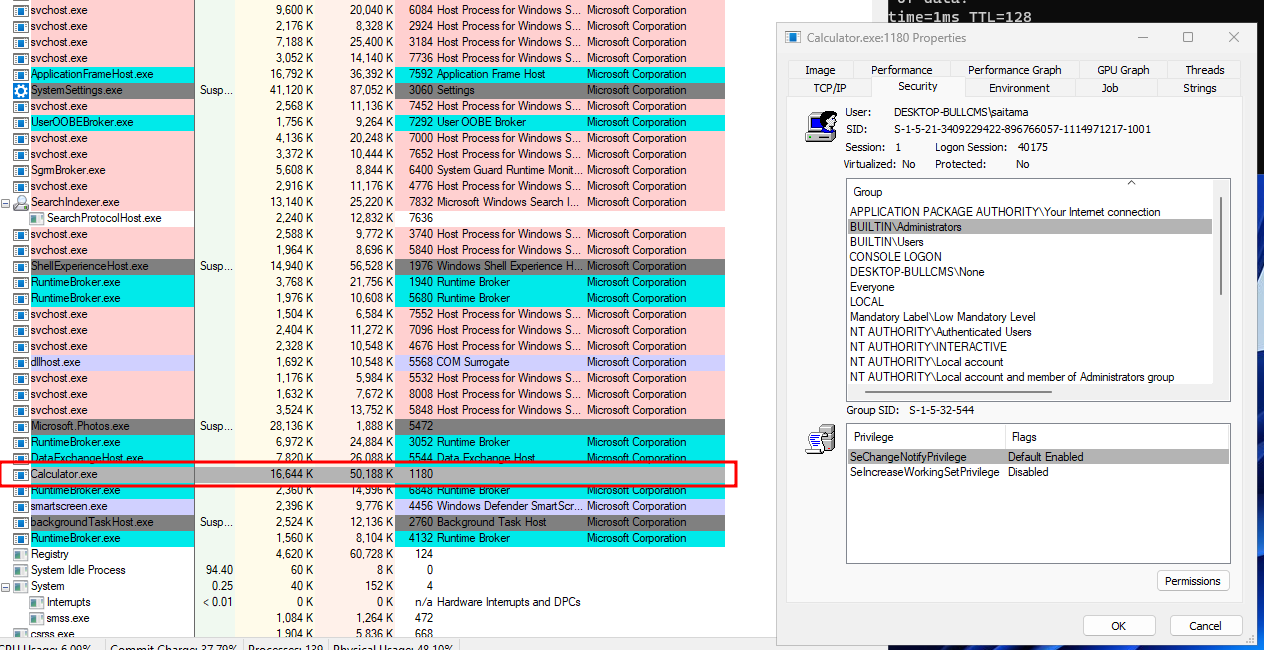
Task: Select the BUILTIN\Administrators group row
Action: click(1030, 227)
